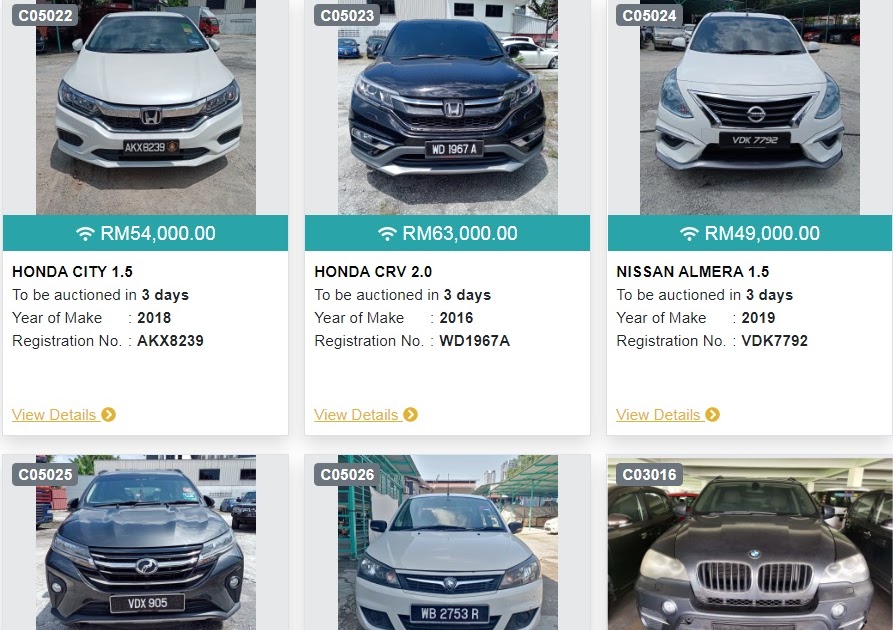
Task: Click the wifi icon beside RM49,000.00
Action: click(x=689, y=234)
